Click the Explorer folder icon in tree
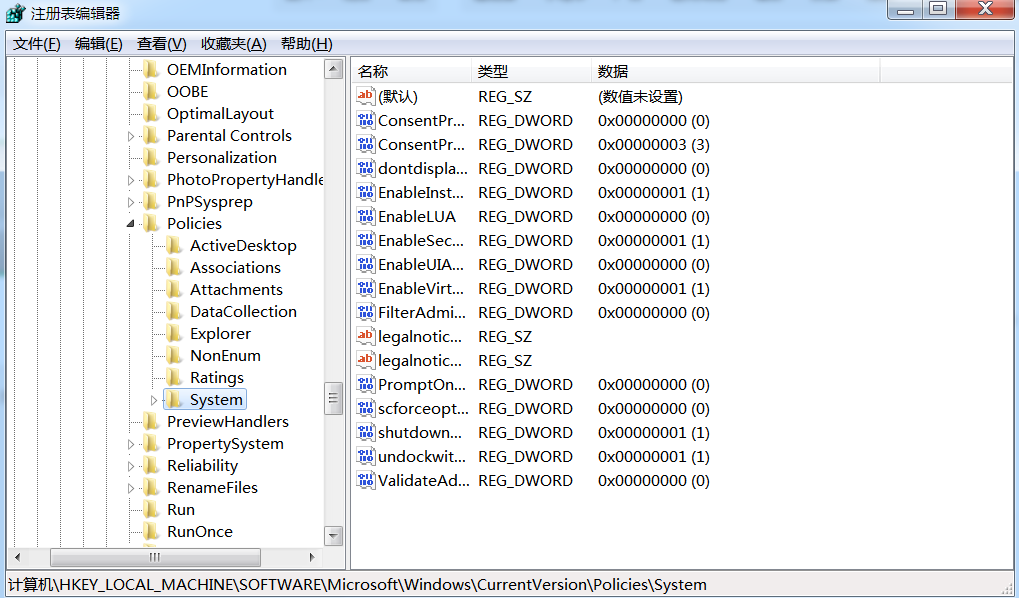 (175, 334)
